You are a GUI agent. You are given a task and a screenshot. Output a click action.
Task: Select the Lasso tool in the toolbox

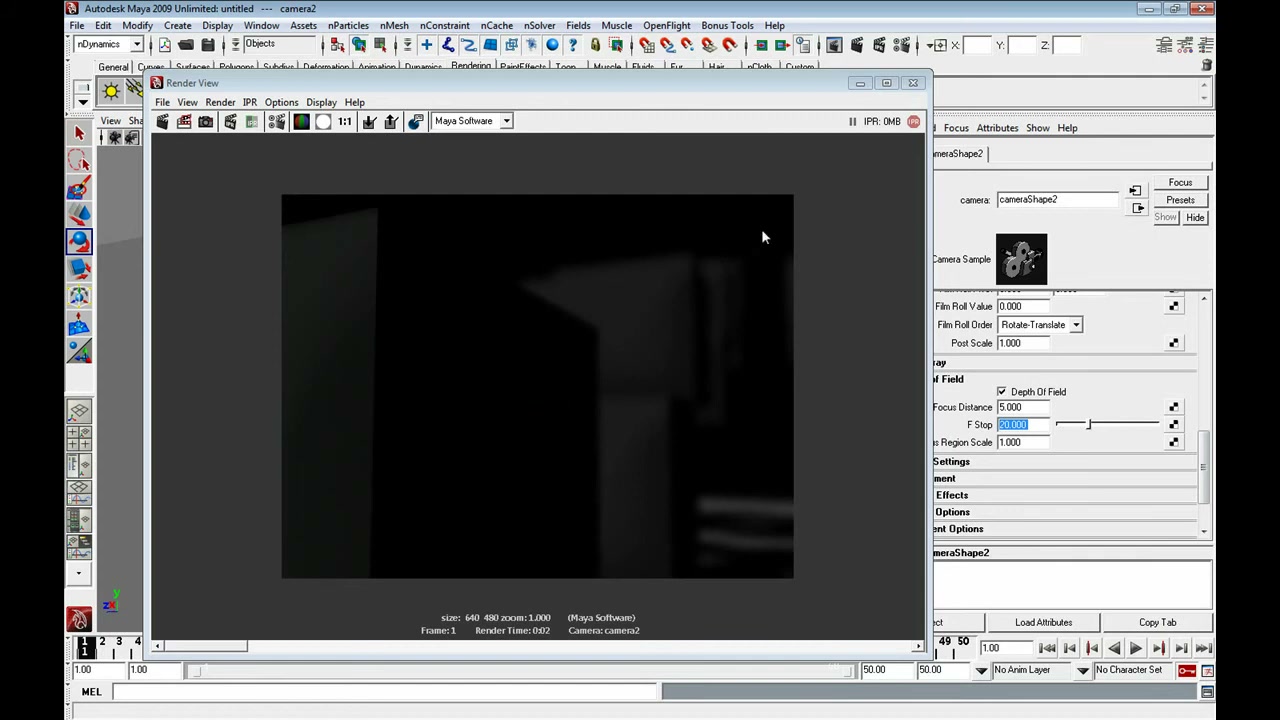point(79,161)
